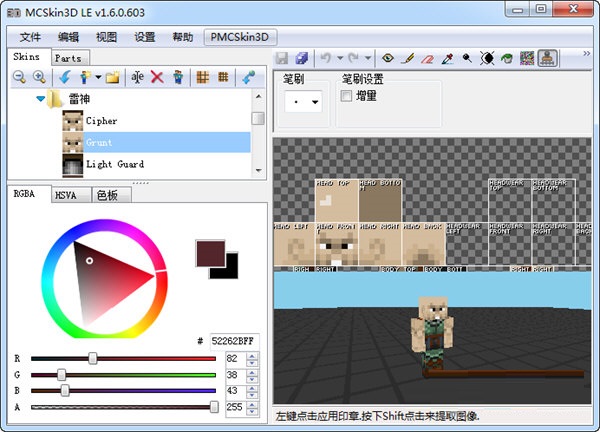This screenshot has width=600, height=432.
Task: Click the smaller grid resolution icon
Action: [x=223, y=77]
